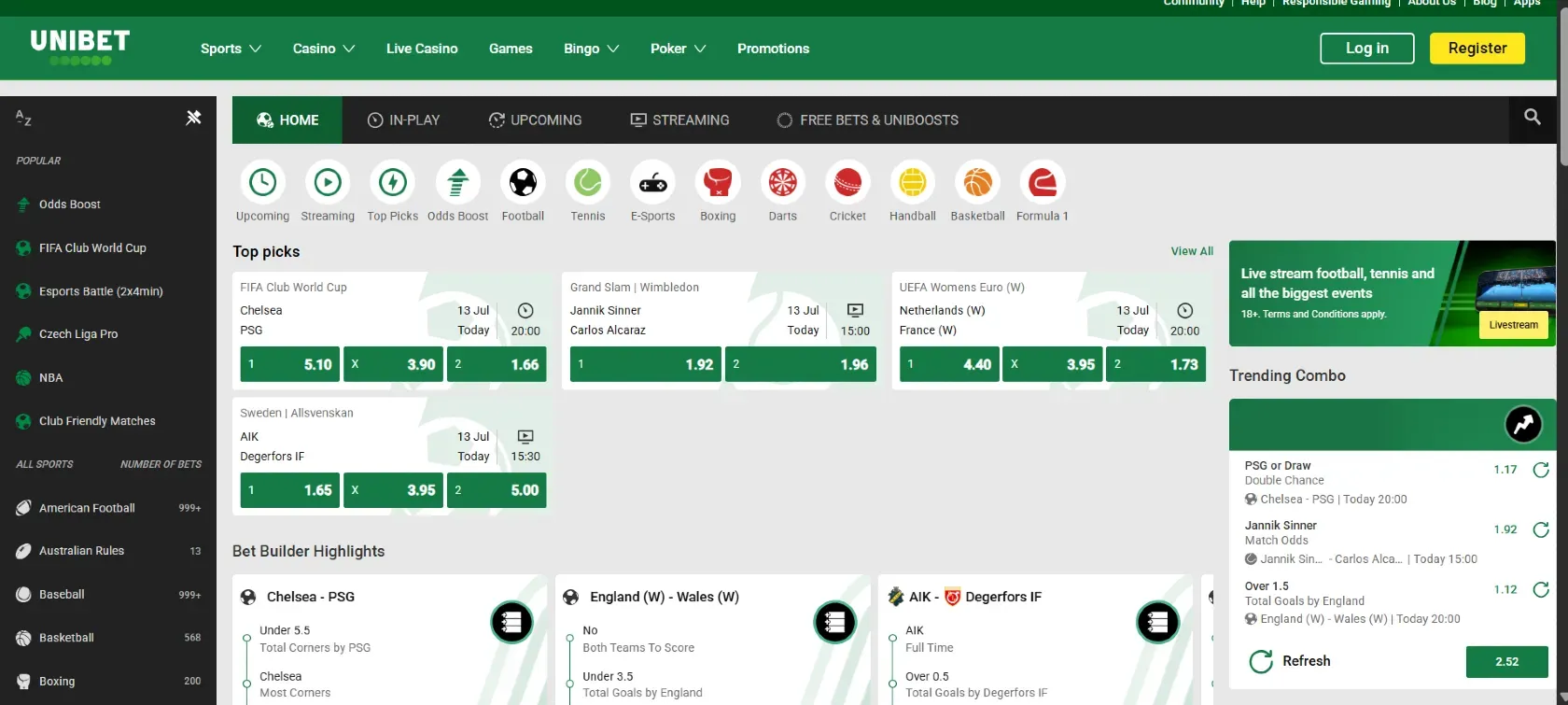Switch to the UPCOMING tab
Image resolution: width=1568 pixels, height=705 pixels.
pos(535,120)
